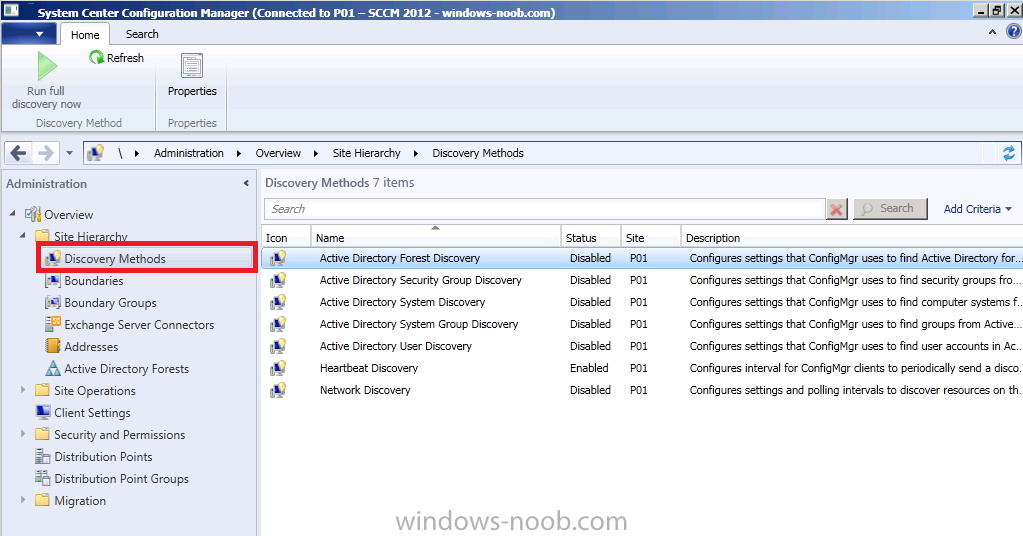Sort by the Status column header
1023x536 pixels.
click(x=590, y=236)
